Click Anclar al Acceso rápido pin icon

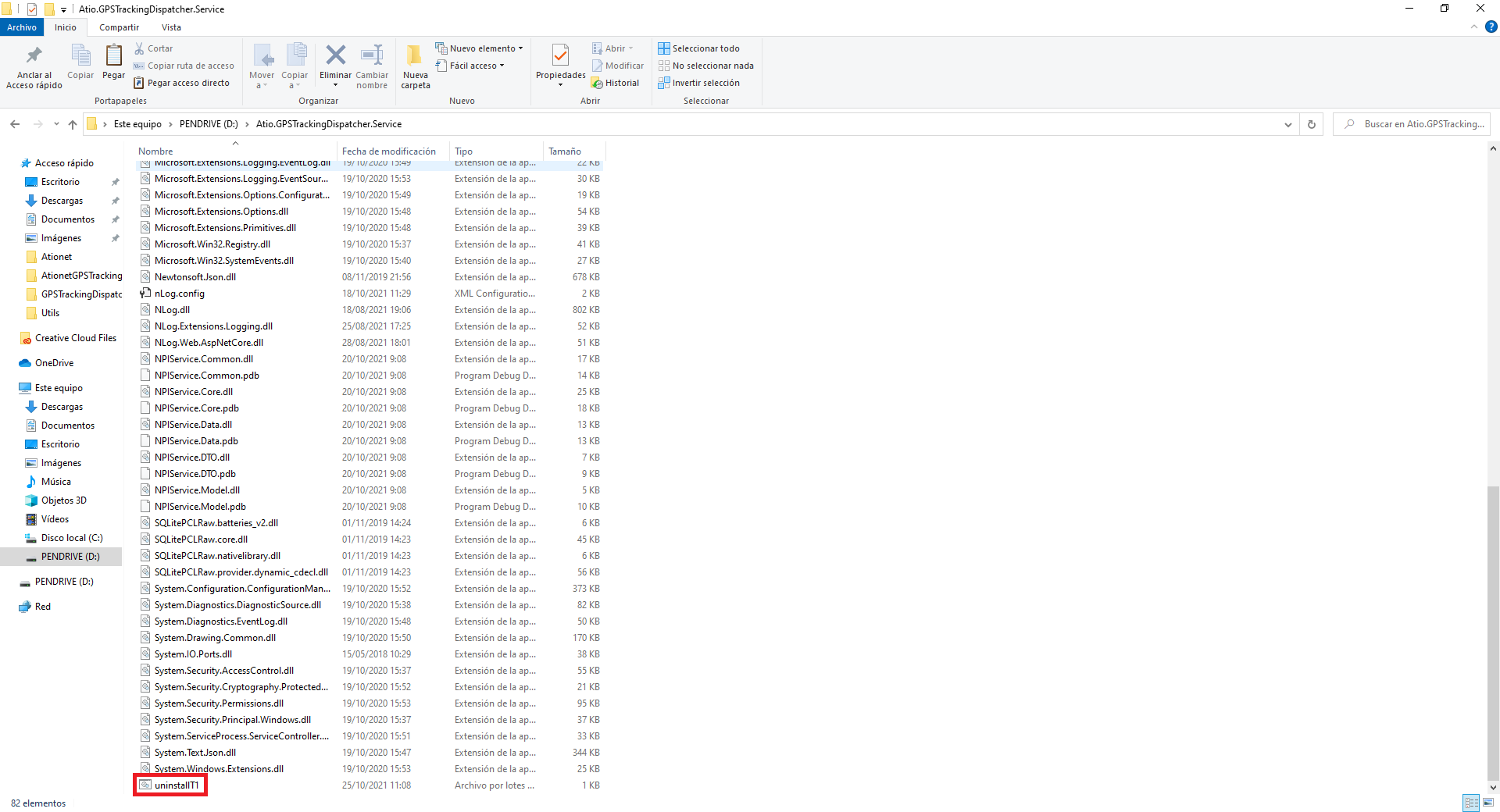(x=34, y=55)
